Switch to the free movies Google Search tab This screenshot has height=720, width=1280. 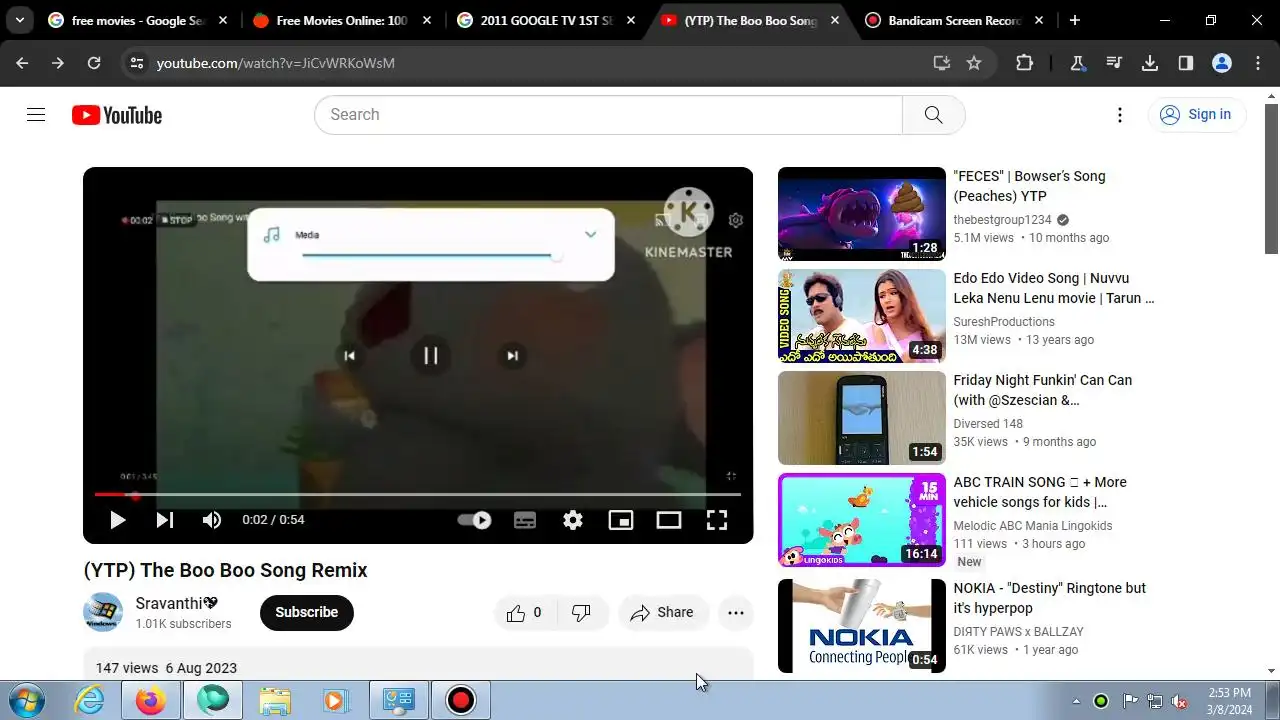coord(138,20)
